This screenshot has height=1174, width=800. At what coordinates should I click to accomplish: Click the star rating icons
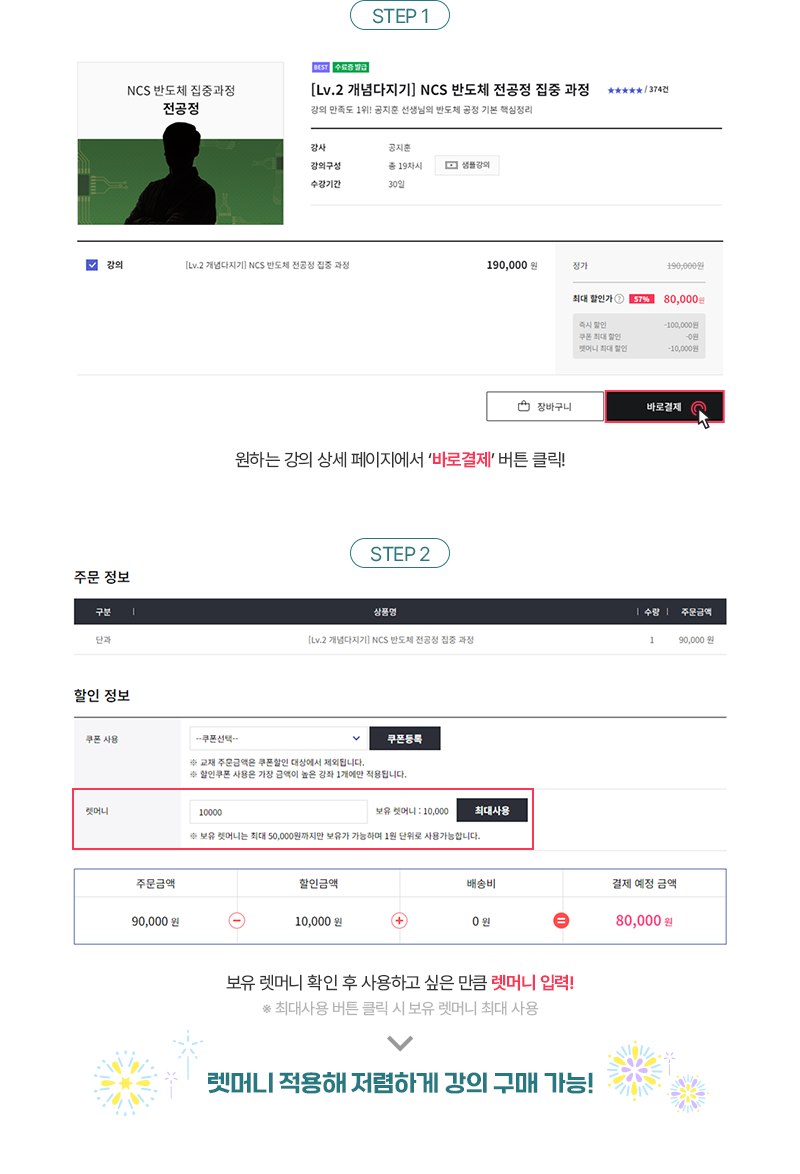pyautogui.click(x=625, y=91)
